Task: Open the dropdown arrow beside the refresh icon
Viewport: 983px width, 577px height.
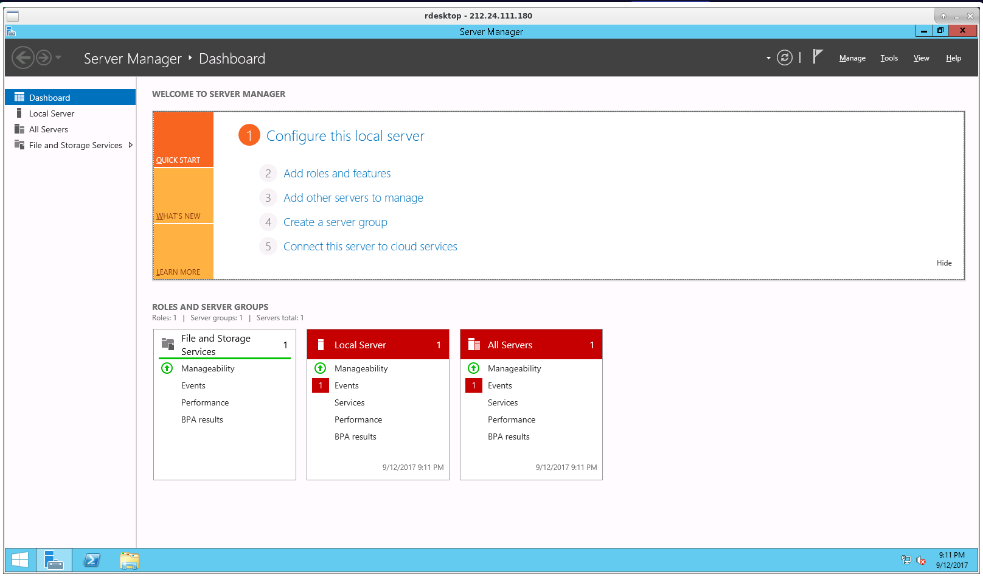Action: 769,58
